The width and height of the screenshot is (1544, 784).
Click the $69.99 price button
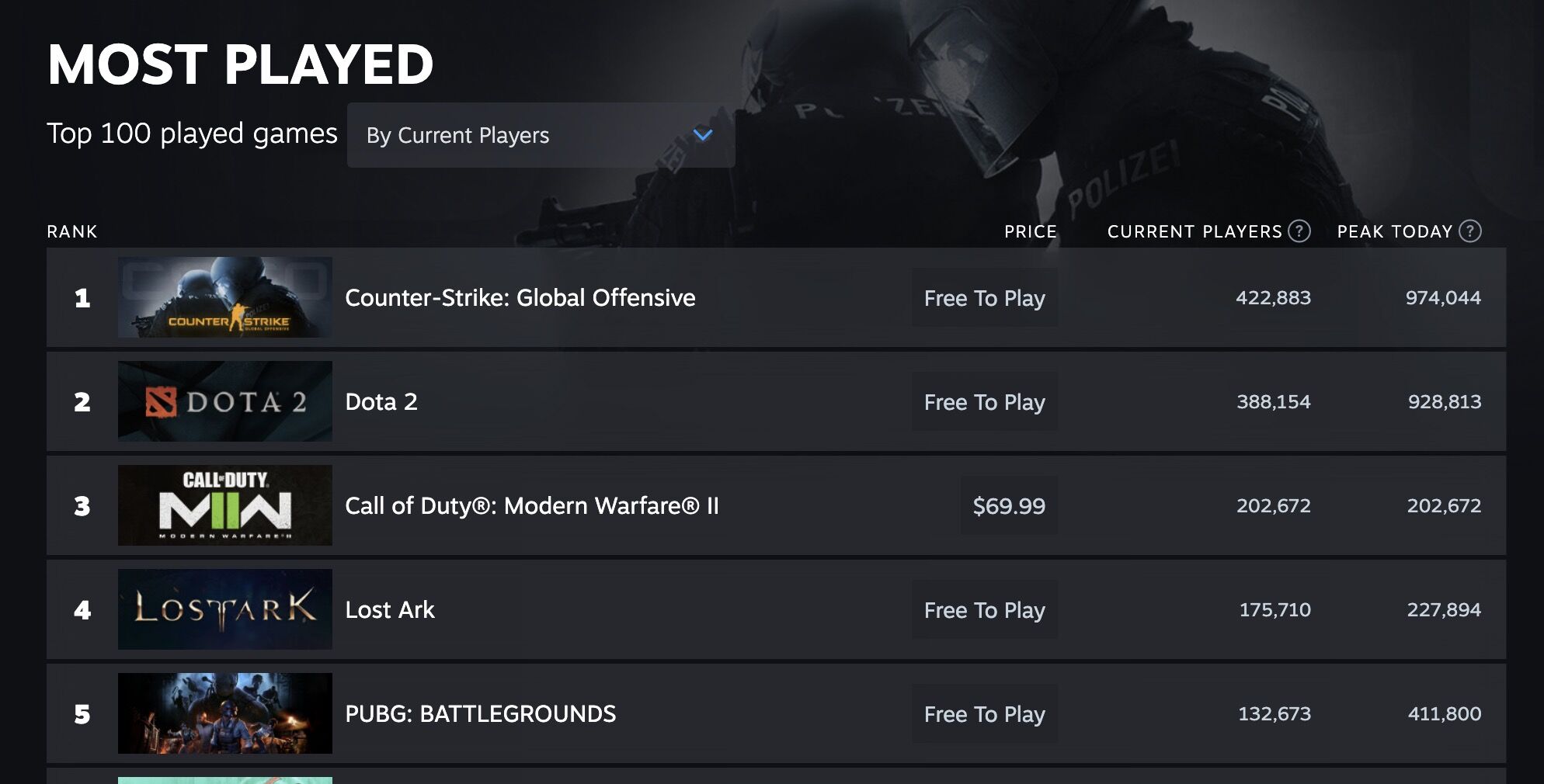coord(1009,506)
